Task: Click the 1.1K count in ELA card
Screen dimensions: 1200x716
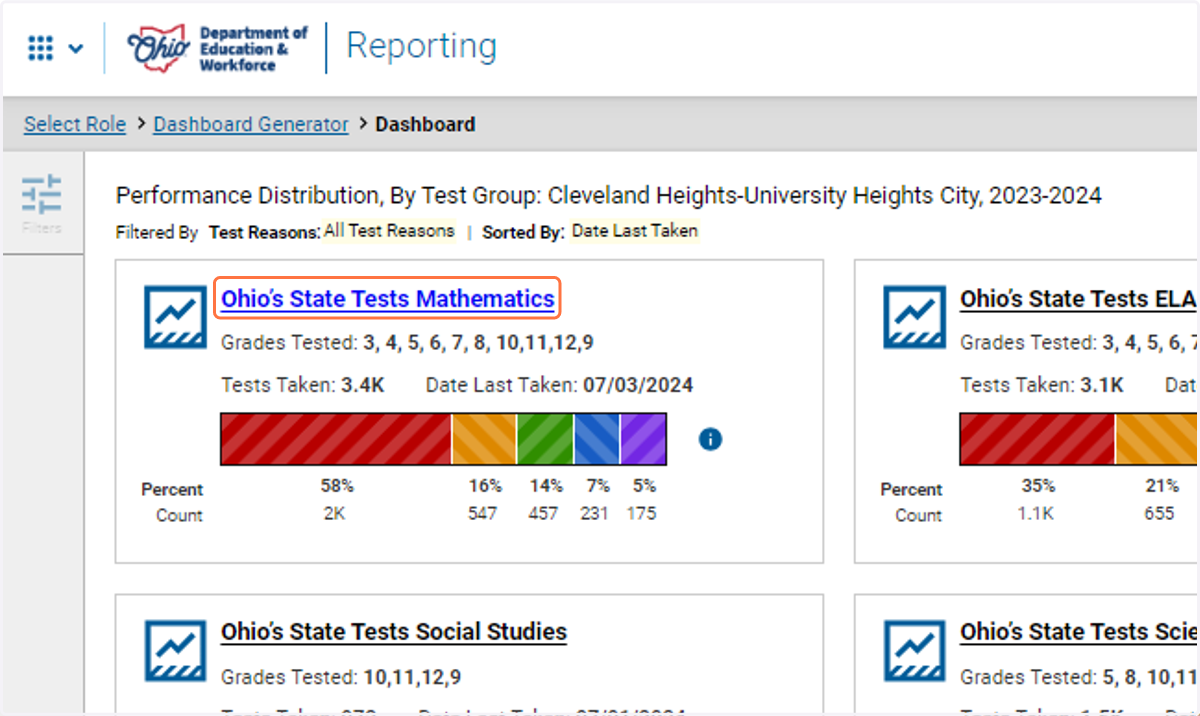Action: 1037,514
